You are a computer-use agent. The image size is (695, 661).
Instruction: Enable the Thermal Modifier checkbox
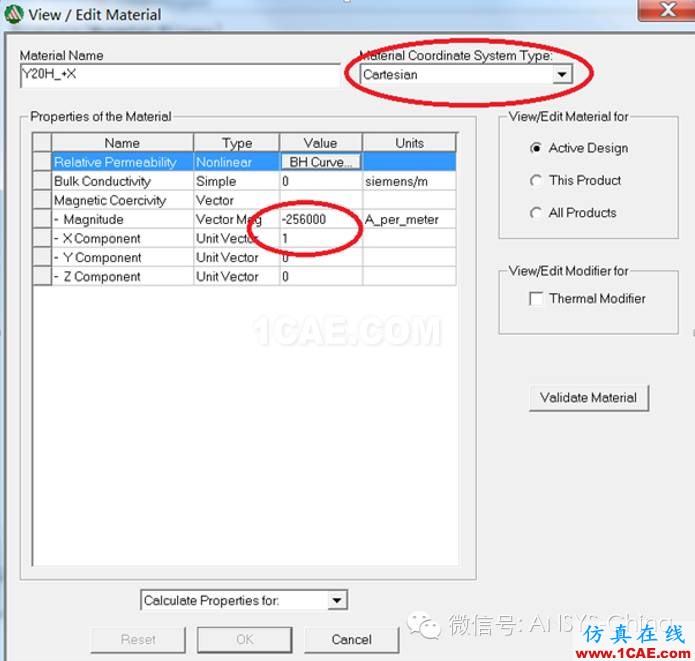click(x=536, y=298)
